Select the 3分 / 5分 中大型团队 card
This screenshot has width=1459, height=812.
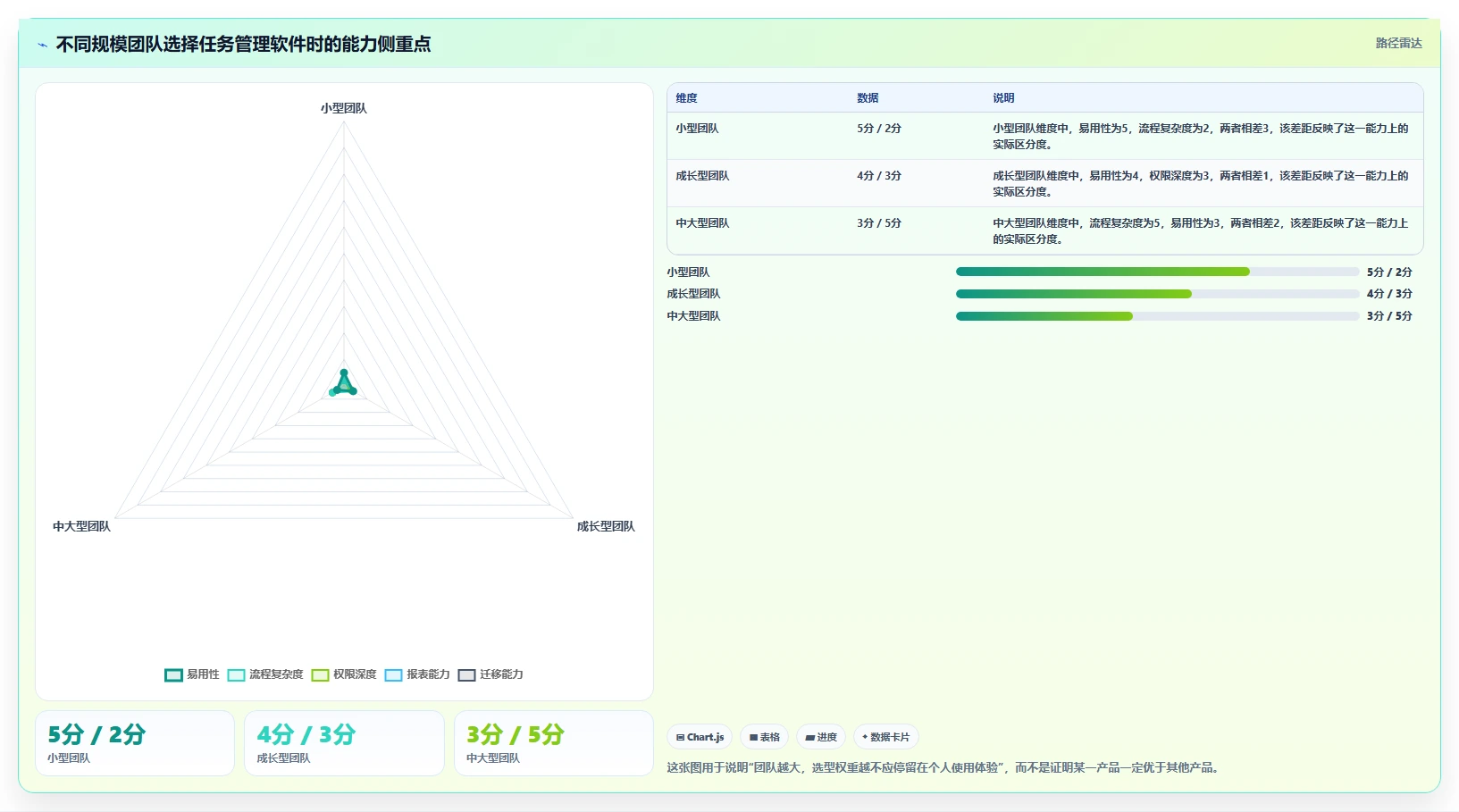click(x=554, y=743)
